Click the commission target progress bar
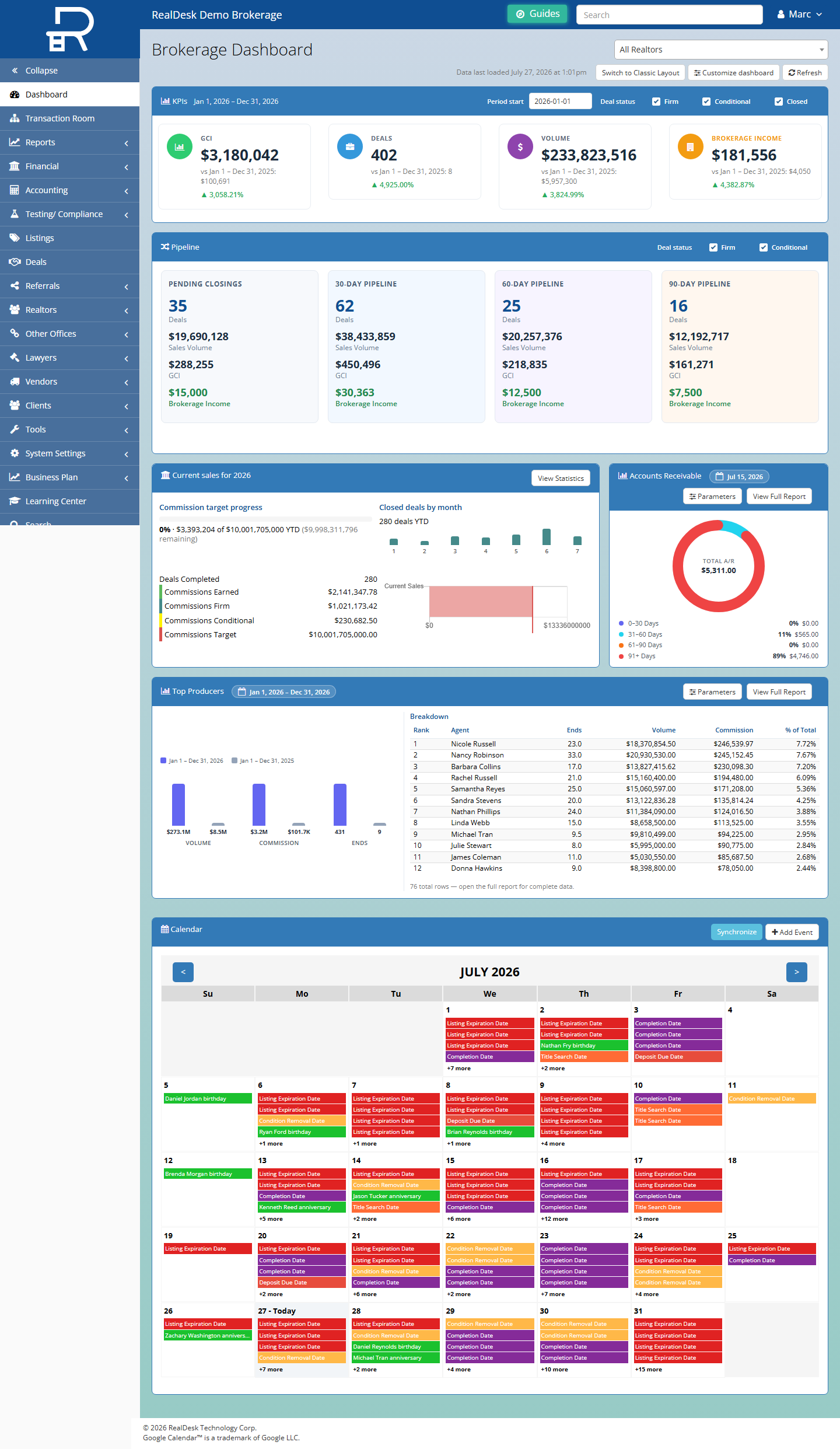 pos(265,519)
